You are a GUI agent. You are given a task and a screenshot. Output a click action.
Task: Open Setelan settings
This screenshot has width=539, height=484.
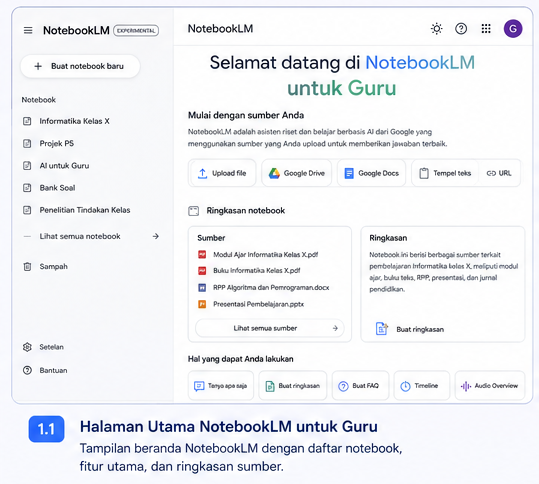point(52,347)
